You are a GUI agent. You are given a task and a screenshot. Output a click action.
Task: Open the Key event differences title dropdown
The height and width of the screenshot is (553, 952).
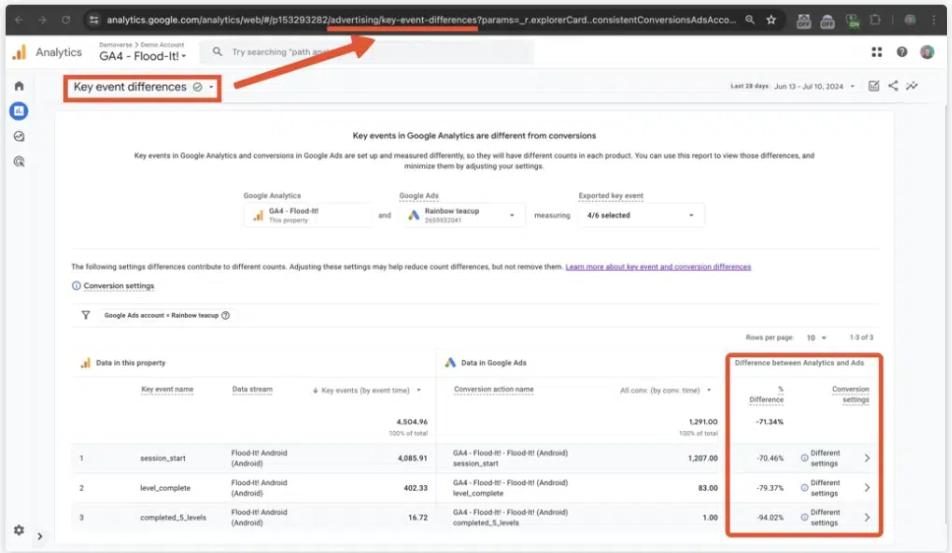[211, 87]
